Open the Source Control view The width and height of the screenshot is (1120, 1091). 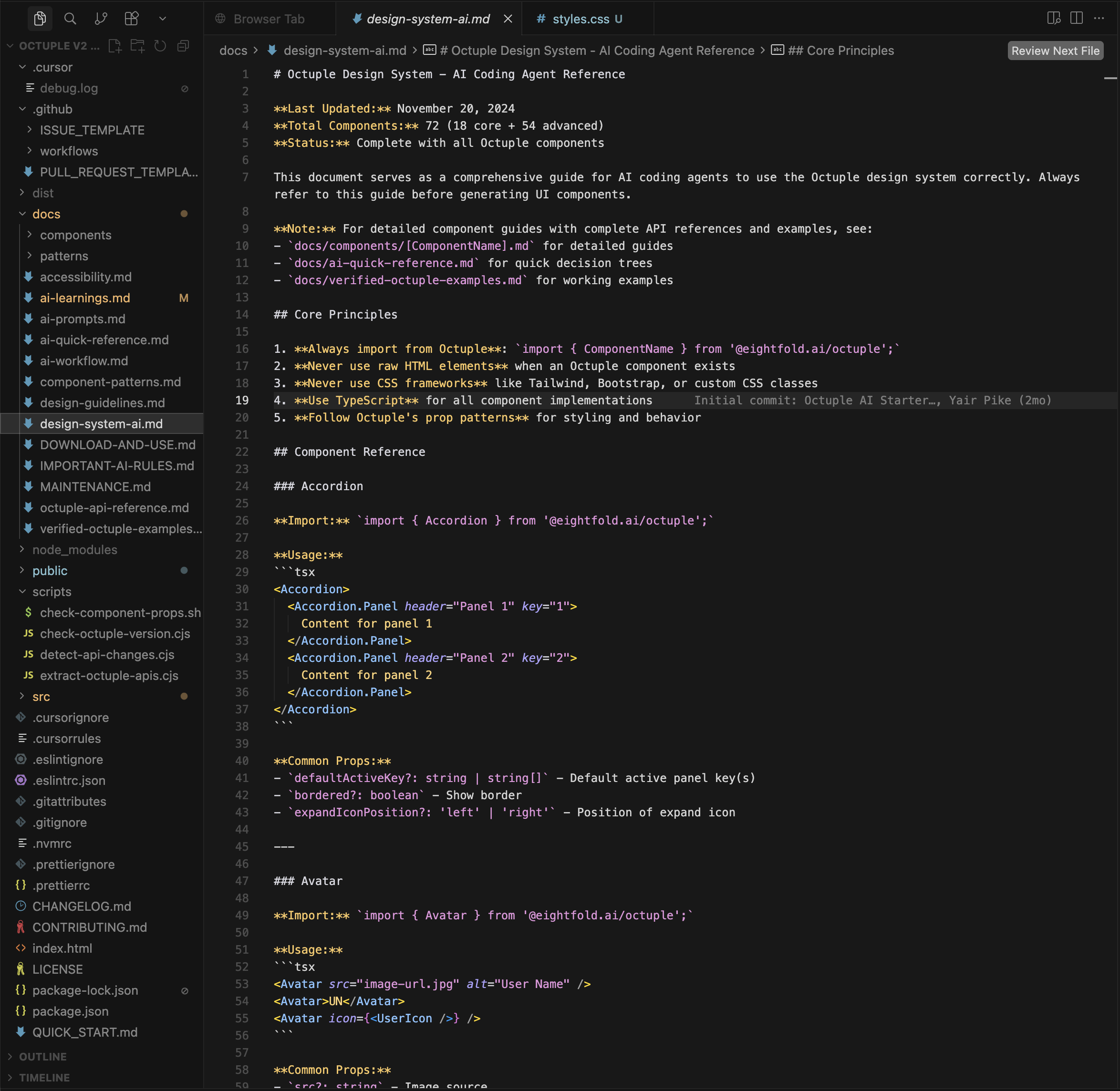coord(101,18)
